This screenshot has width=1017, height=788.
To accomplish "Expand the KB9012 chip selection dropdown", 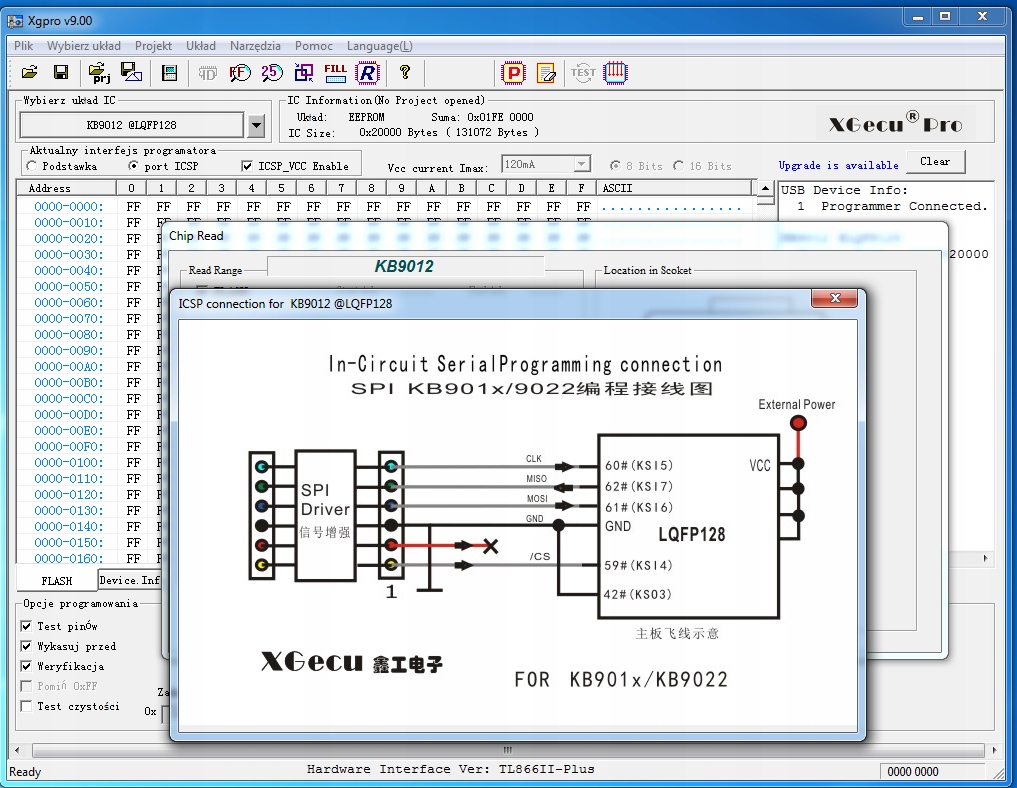I will coord(256,125).
